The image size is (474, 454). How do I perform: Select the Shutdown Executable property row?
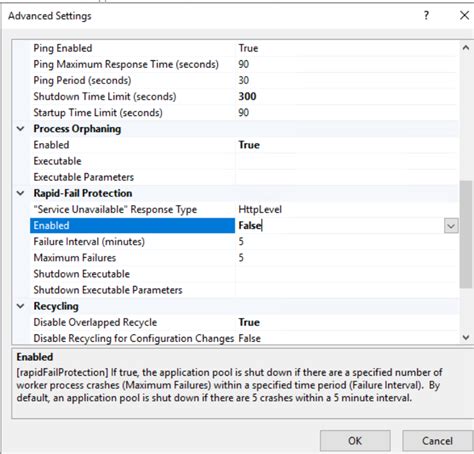[x=244, y=274]
